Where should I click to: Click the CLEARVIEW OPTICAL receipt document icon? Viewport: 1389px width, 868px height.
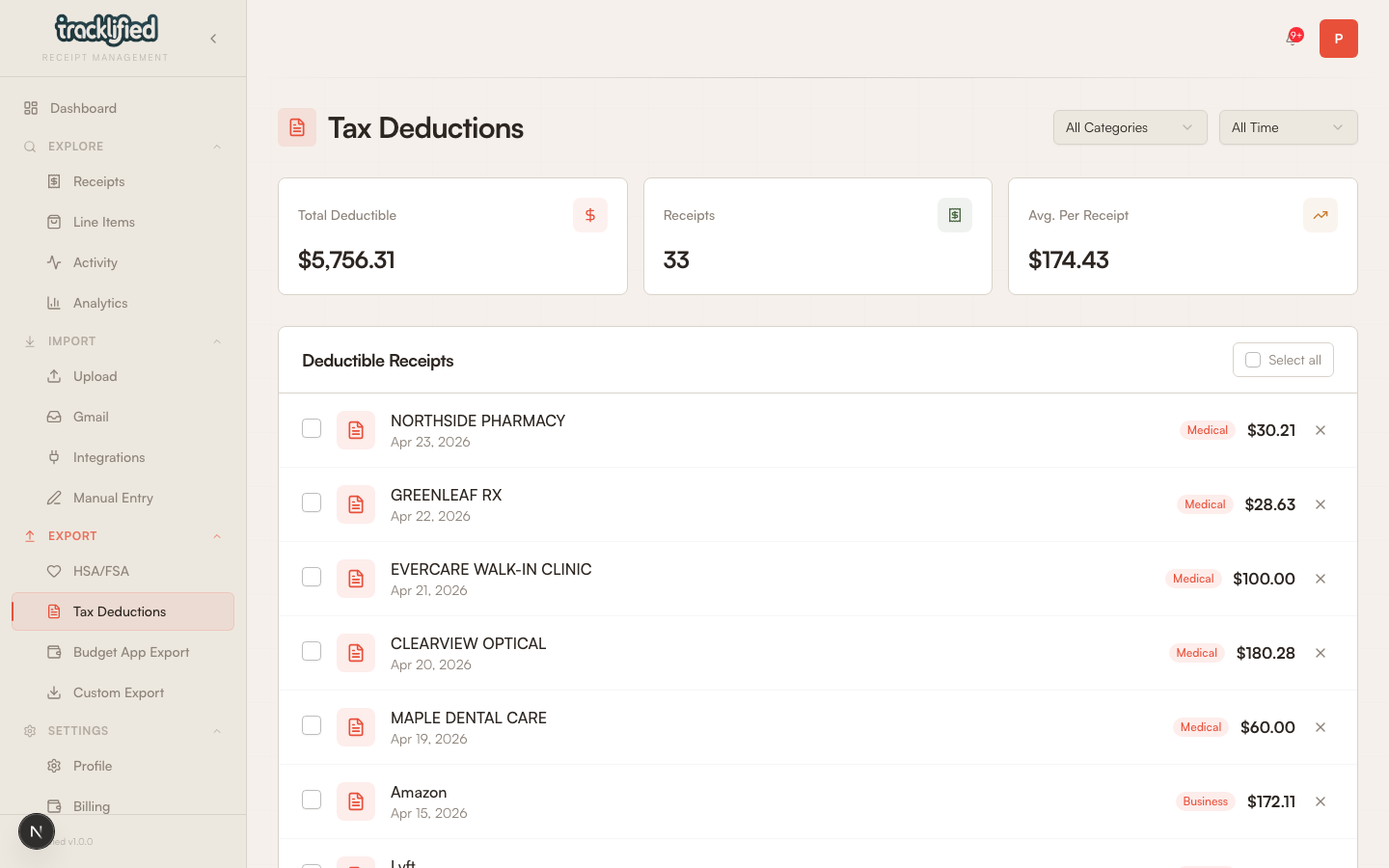coord(356,653)
